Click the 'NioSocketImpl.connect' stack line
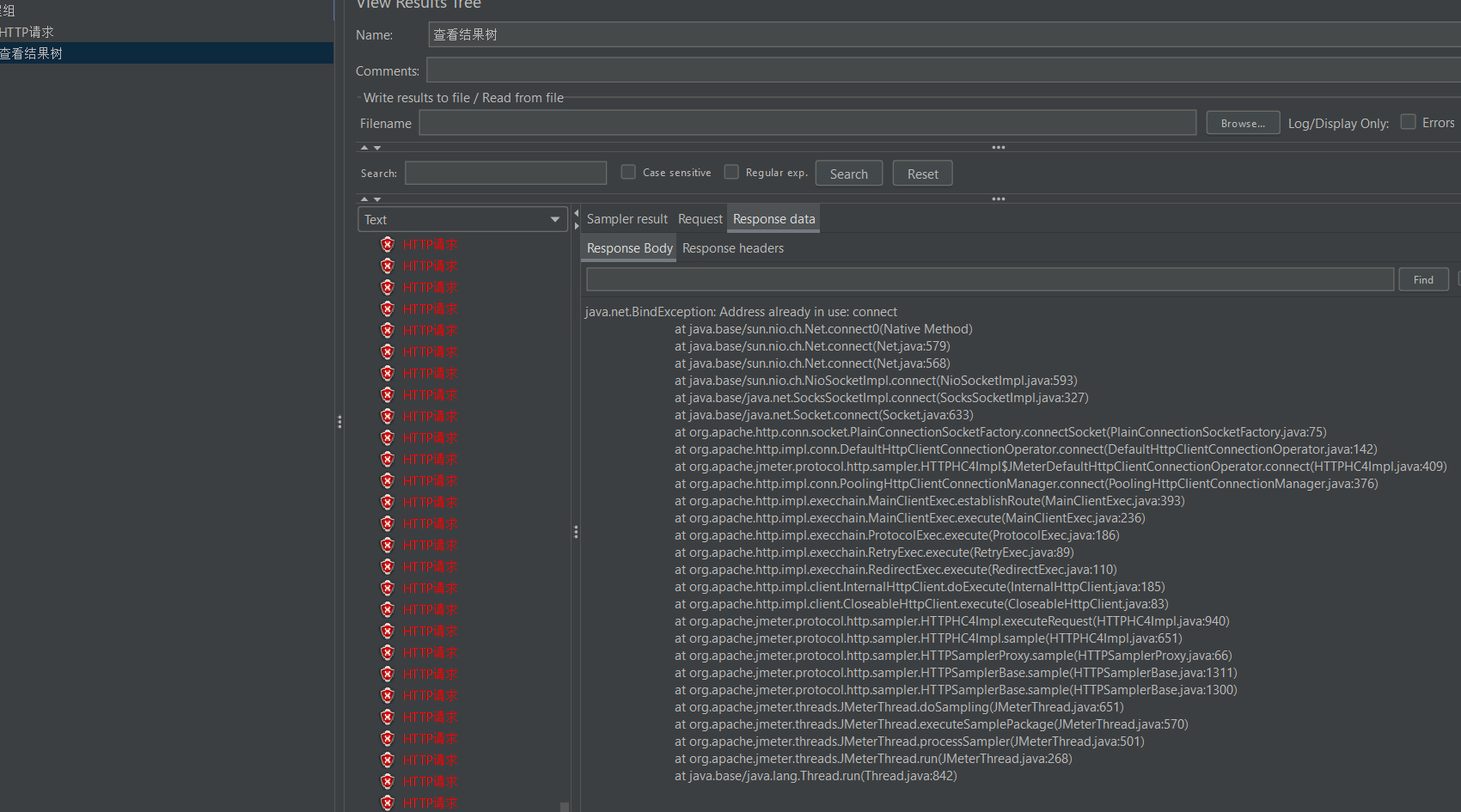The height and width of the screenshot is (812, 1461). (876, 381)
